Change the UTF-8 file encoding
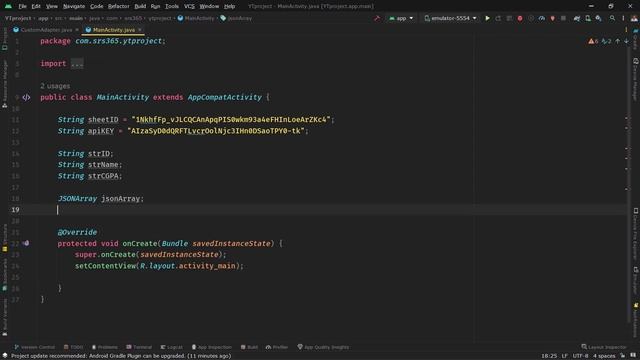 (x=580, y=356)
